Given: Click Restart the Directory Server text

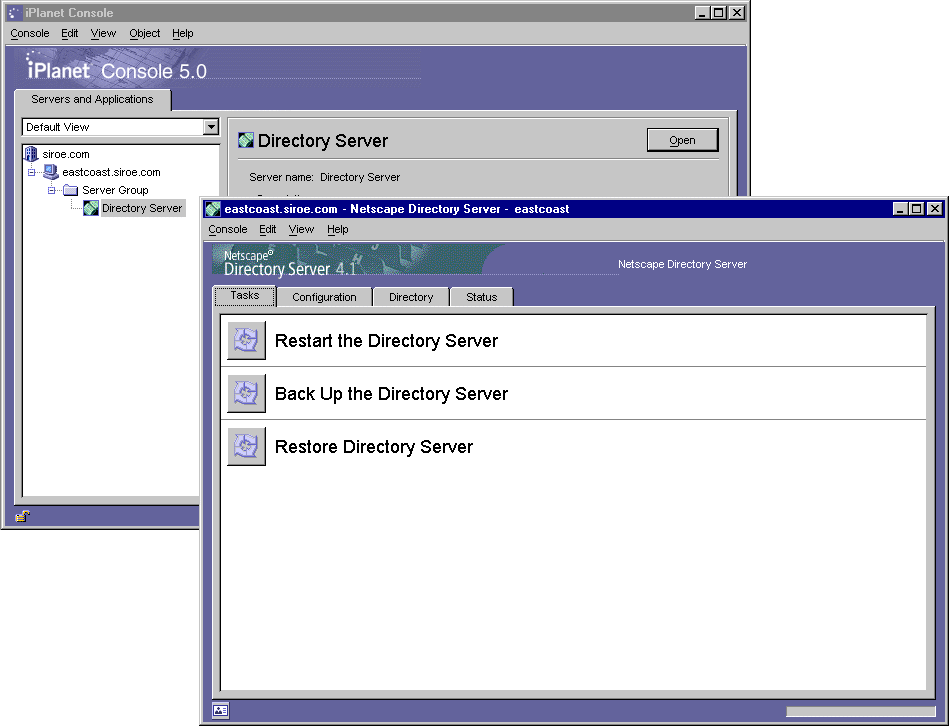Looking at the screenshot, I should click(386, 341).
